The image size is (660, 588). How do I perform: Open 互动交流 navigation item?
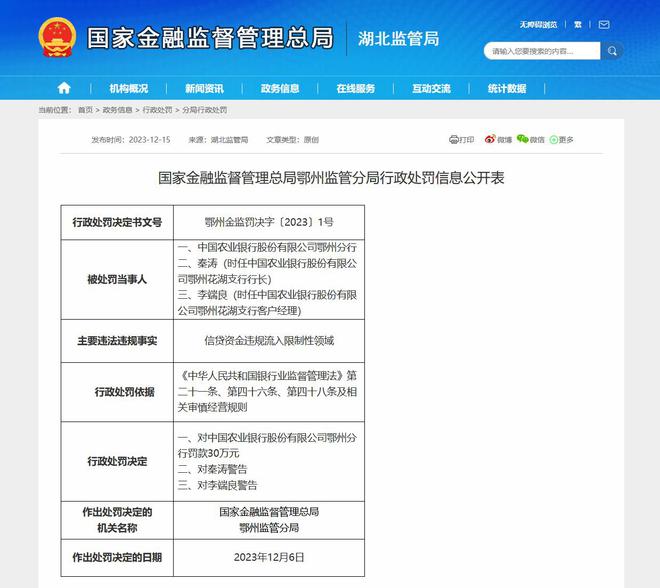coord(431,88)
